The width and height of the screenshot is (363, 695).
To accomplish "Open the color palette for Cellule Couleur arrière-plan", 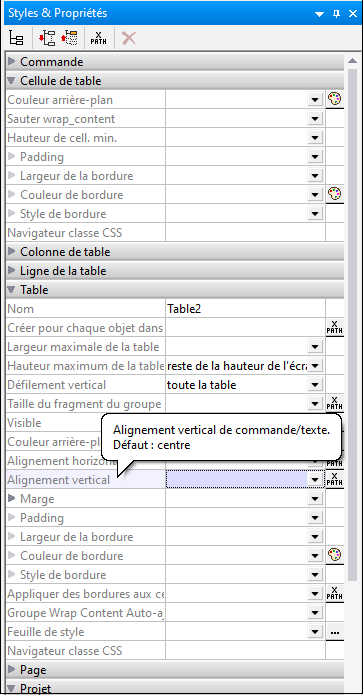I will 335,99.
